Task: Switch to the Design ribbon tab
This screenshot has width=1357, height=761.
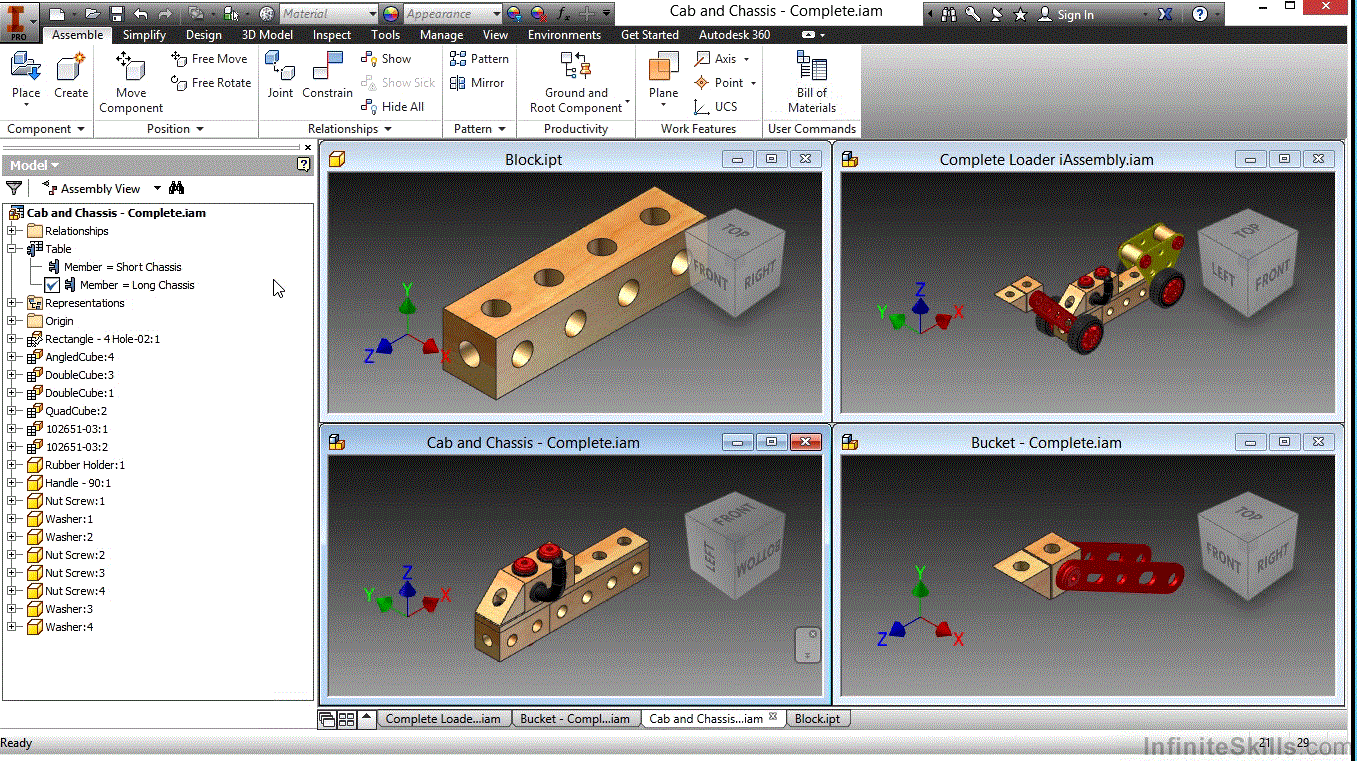Action: [x=204, y=35]
